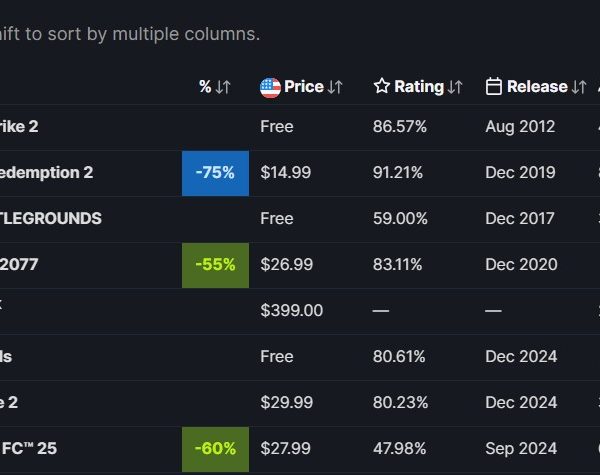The height and width of the screenshot is (475, 600).
Task: Select the $399.00 price cell
Action: click(x=292, y=310)
